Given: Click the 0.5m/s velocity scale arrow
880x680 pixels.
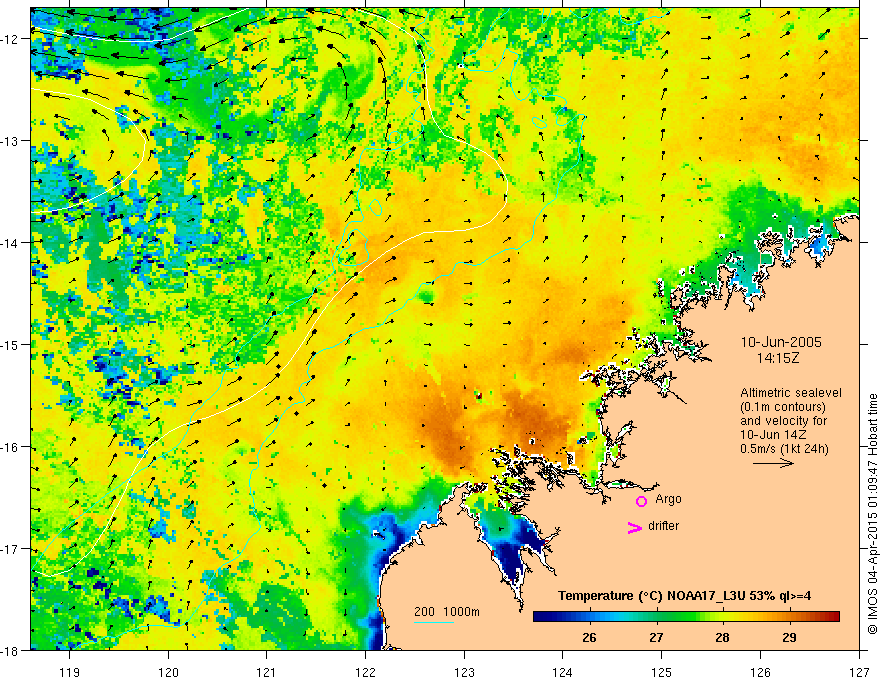Looking at the screenshot, I should [x=773, y=463].
